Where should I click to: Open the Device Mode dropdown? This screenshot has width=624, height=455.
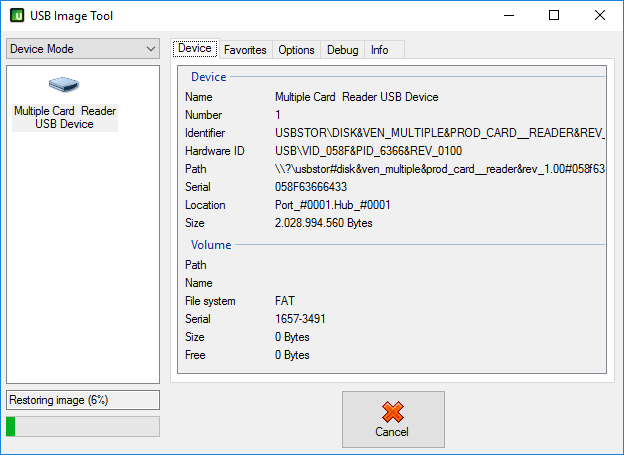click(83, 49)
